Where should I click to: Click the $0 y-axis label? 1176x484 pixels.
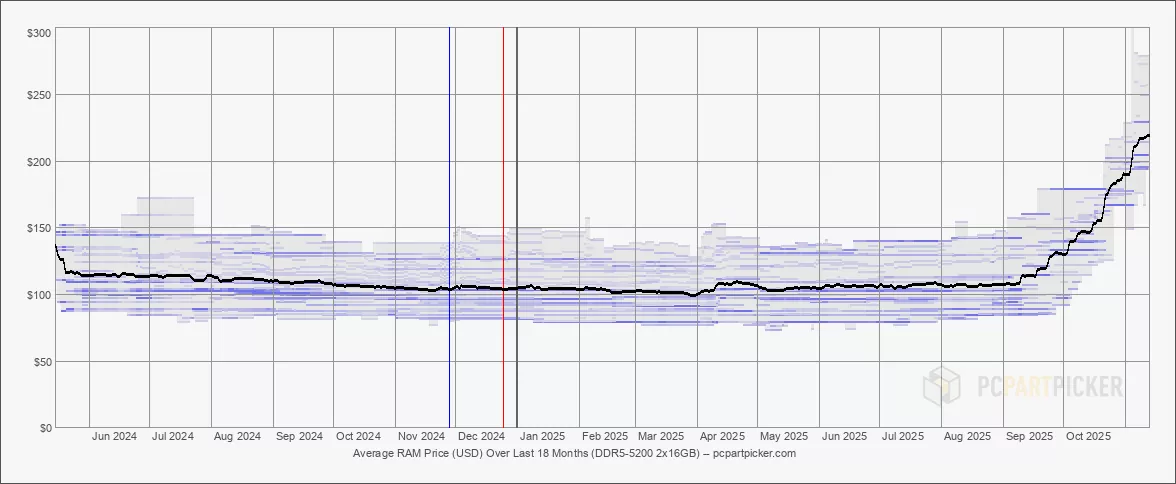click(45, 428)
